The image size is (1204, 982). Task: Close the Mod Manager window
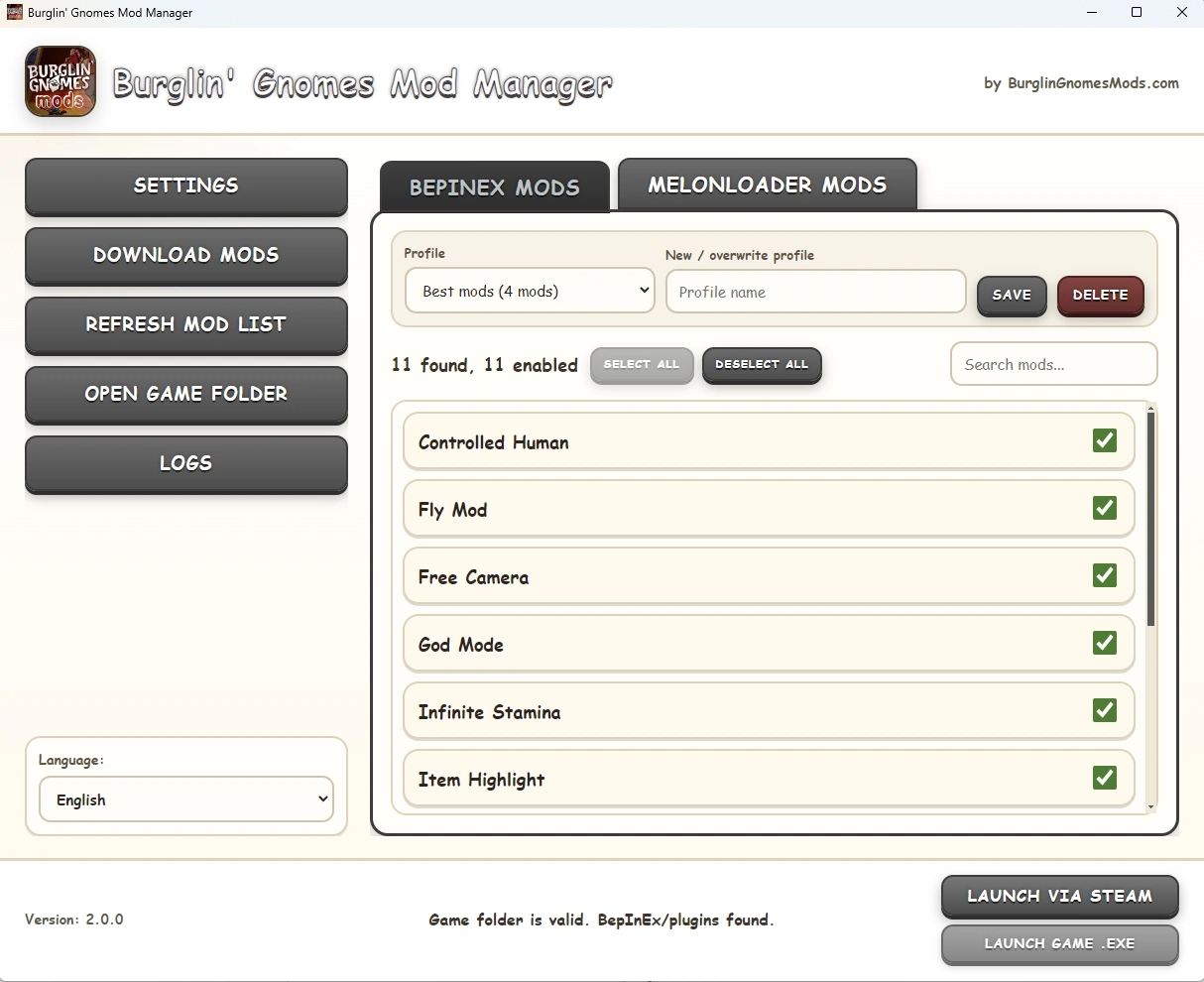tap(1182, 13)
